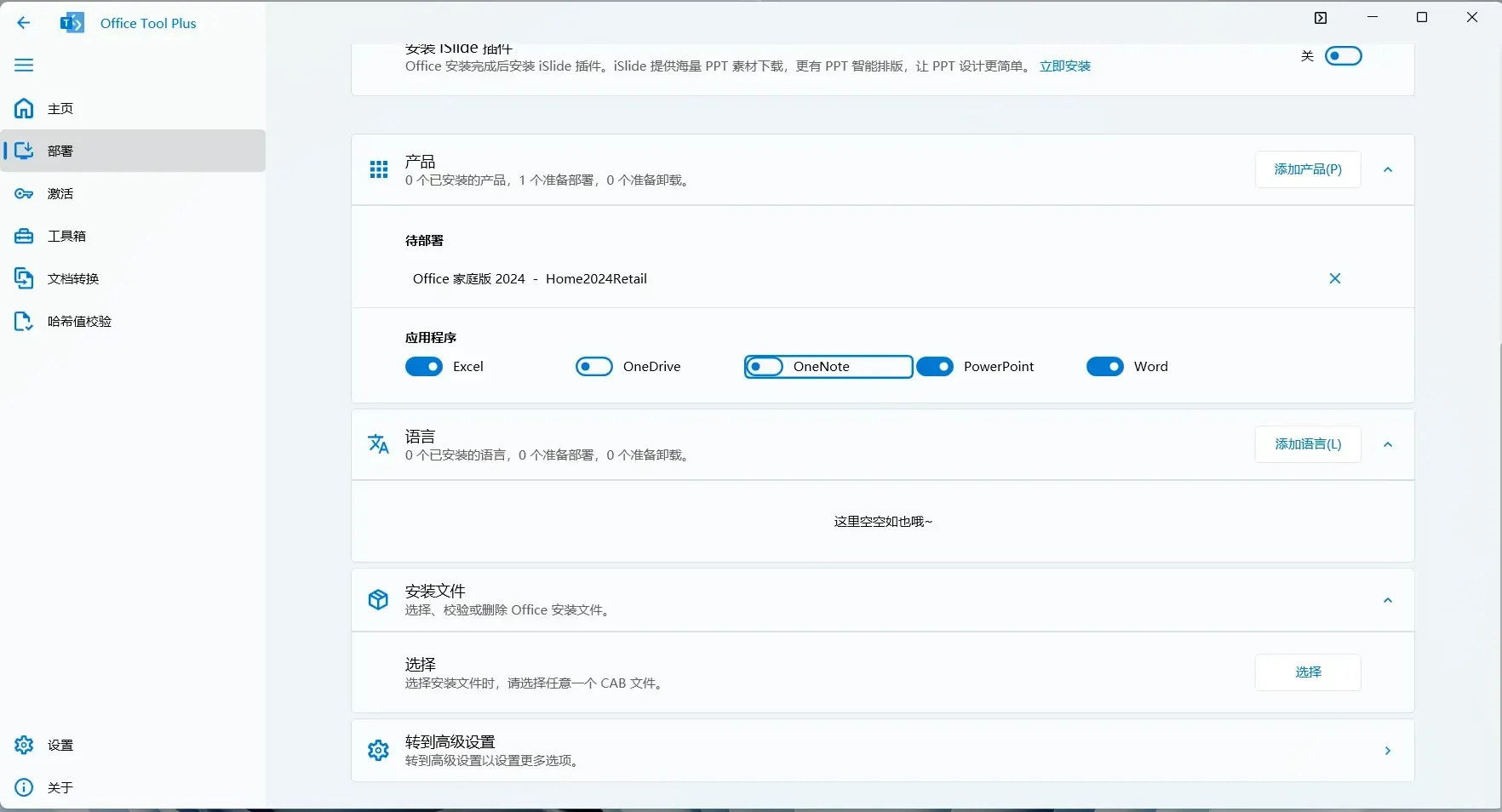Open the 主页 home page
1502x812 pixels.
click(x=133, y=108)
